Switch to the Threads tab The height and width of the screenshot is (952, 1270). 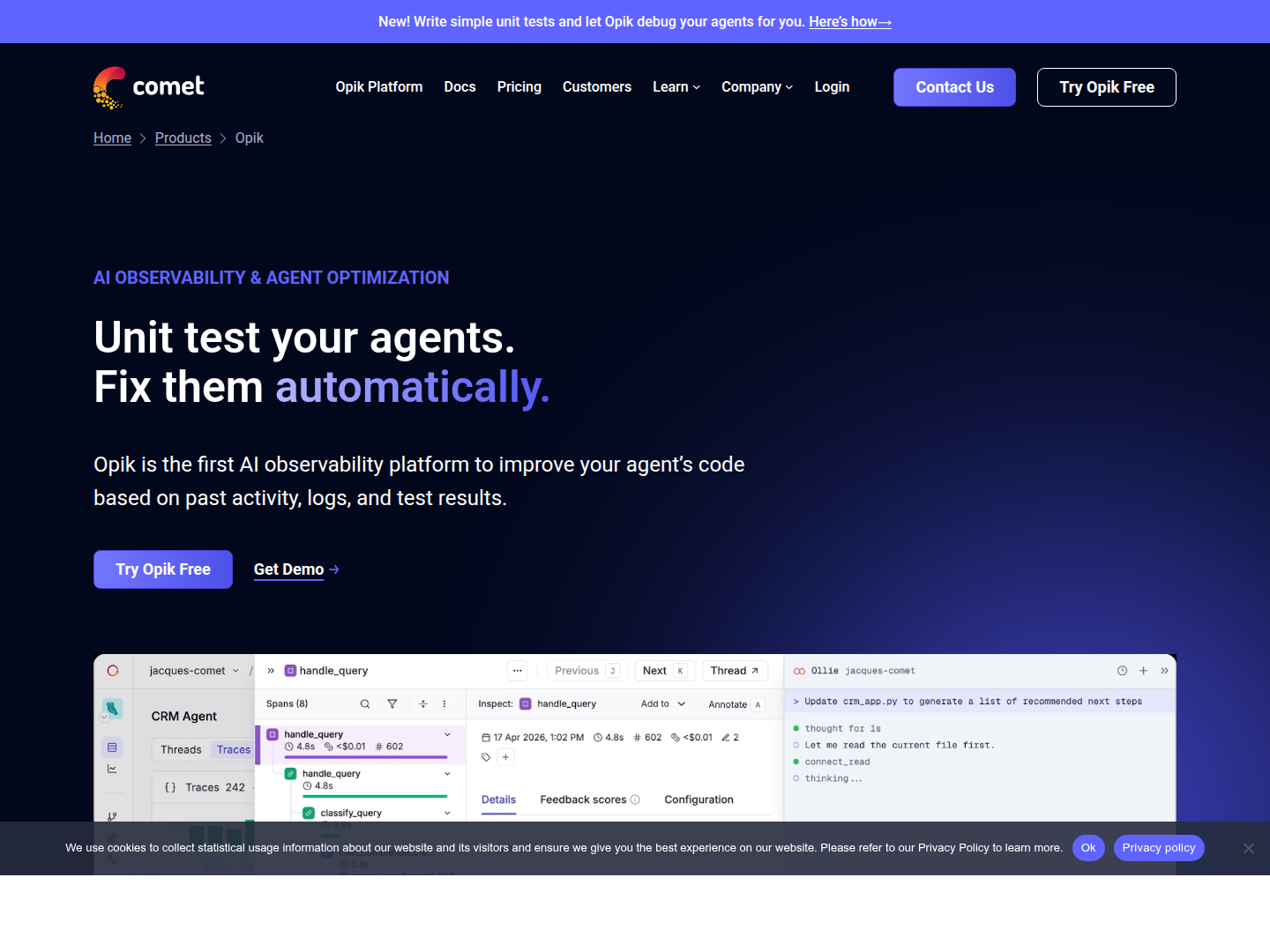(181, 750)
